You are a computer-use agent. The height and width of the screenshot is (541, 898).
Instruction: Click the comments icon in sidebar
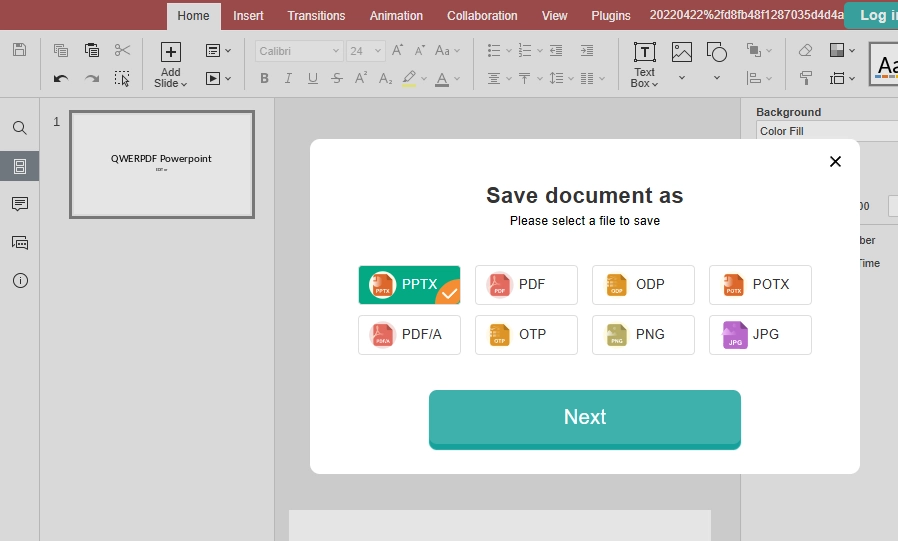click(x=19, y=204)
